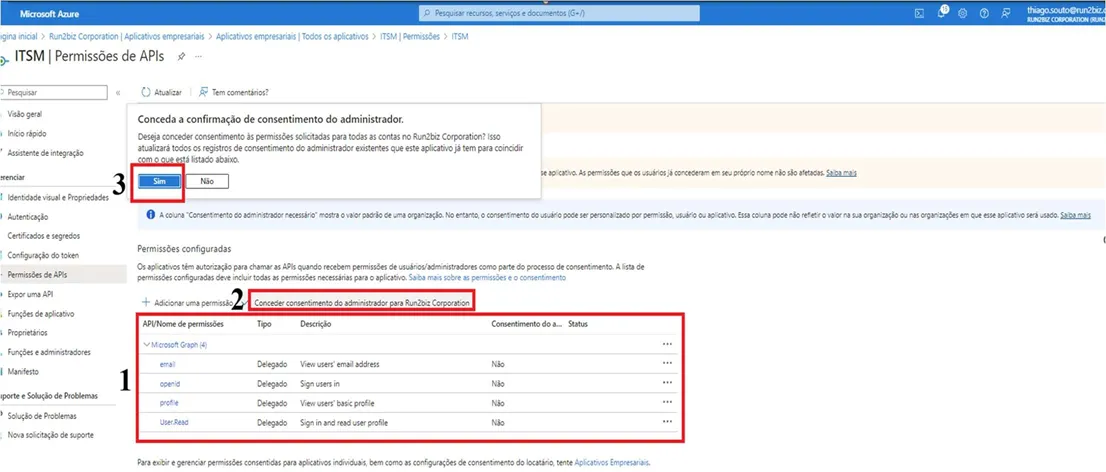Open the User.Read permission link
1106x472 pixels.
173,423
